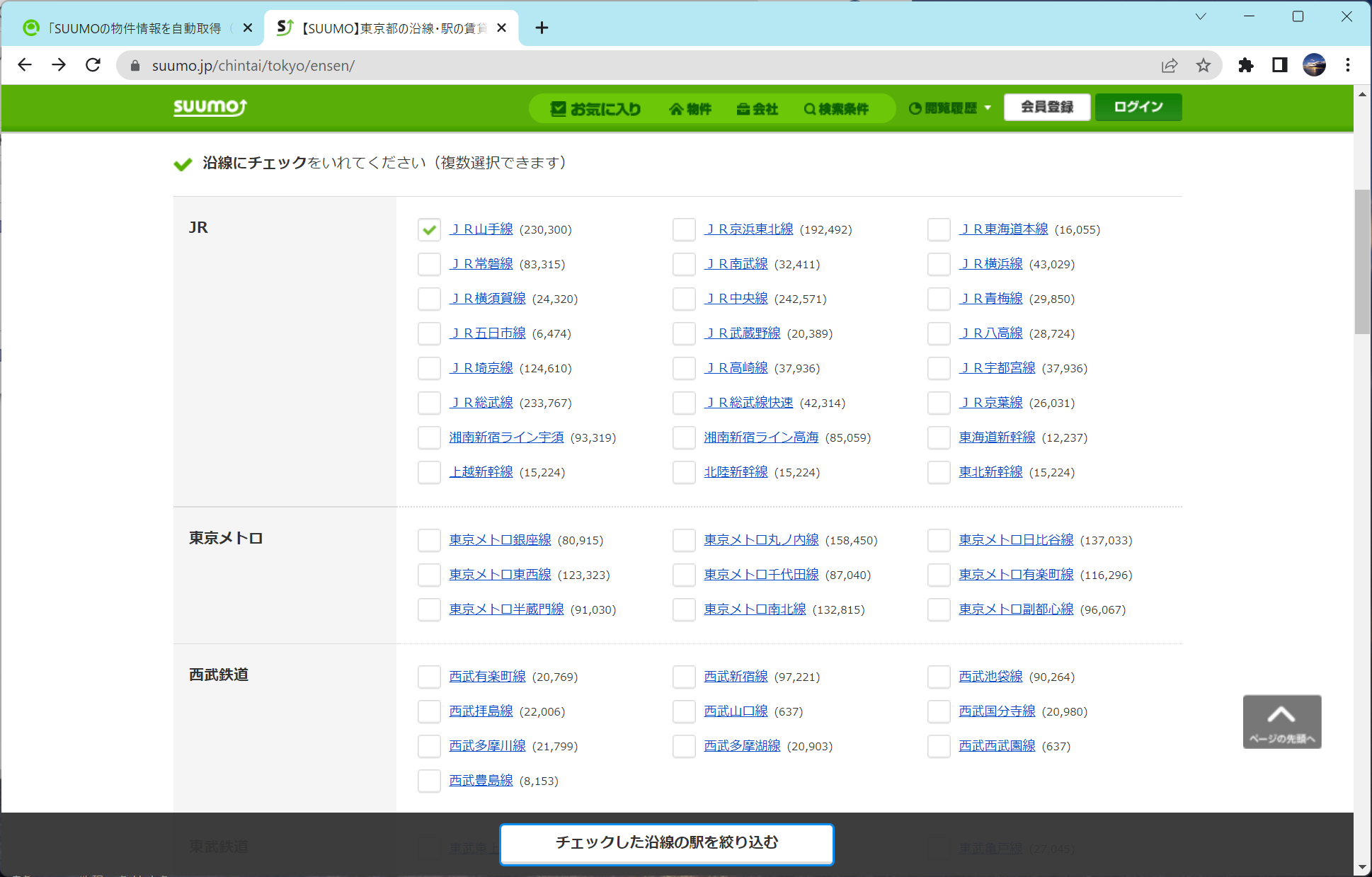Viewport: 1372px width, 877px height.
Task: Open the ＪＲ宇都宮線 link
Action: (x=997, y=368)
